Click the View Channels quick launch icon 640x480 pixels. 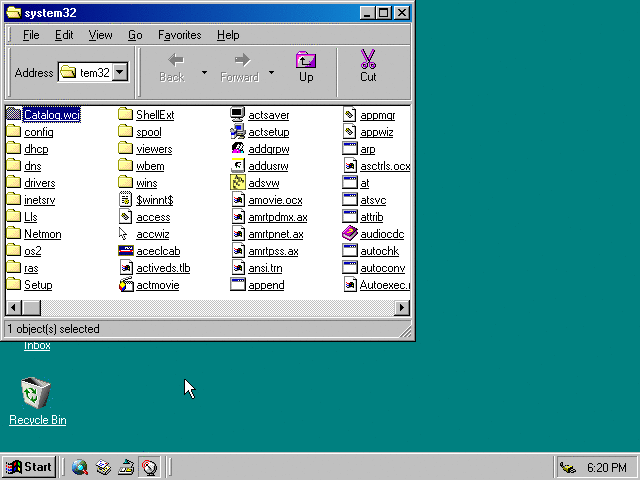coord(149,467)
